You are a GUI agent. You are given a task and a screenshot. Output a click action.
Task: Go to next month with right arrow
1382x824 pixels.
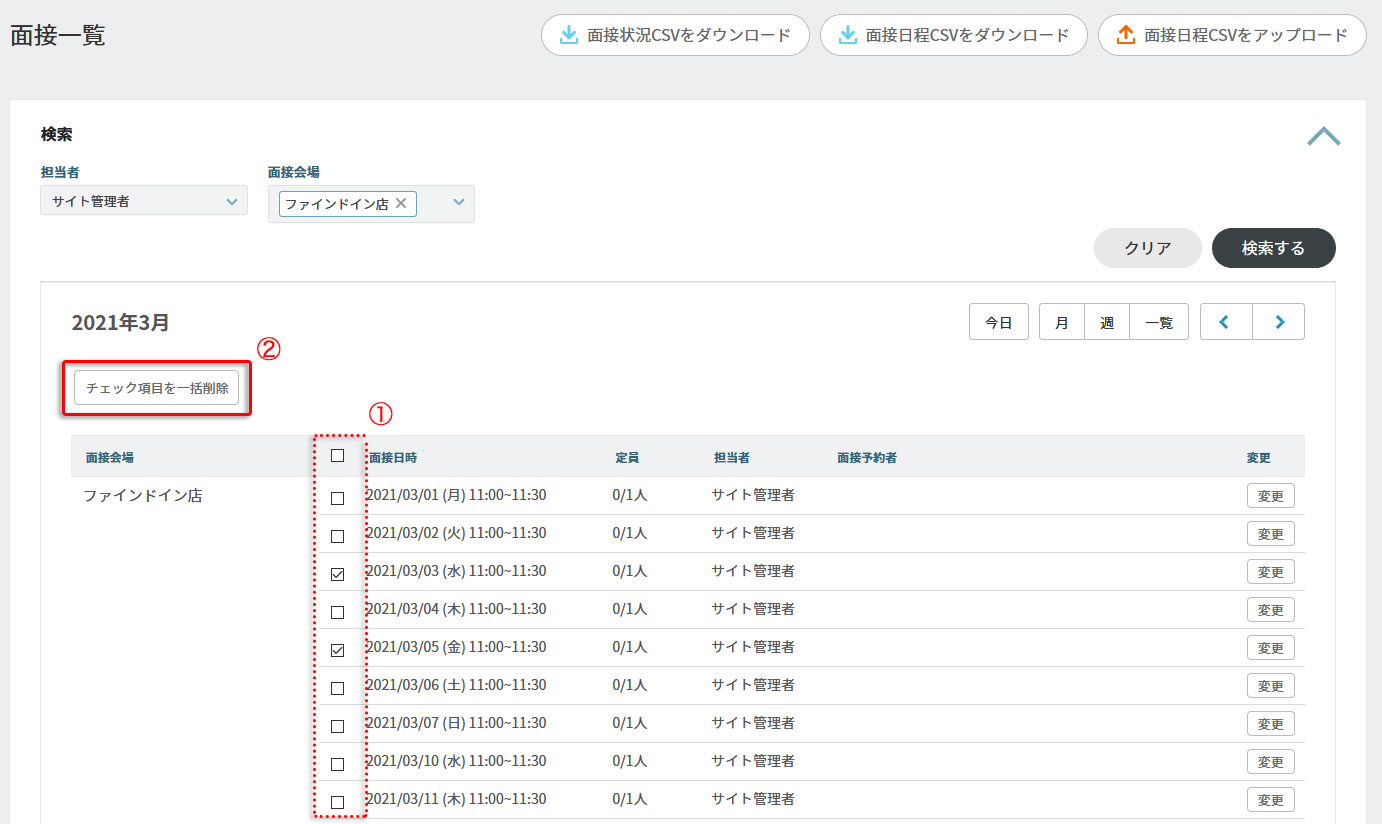tap(1279, 322)
